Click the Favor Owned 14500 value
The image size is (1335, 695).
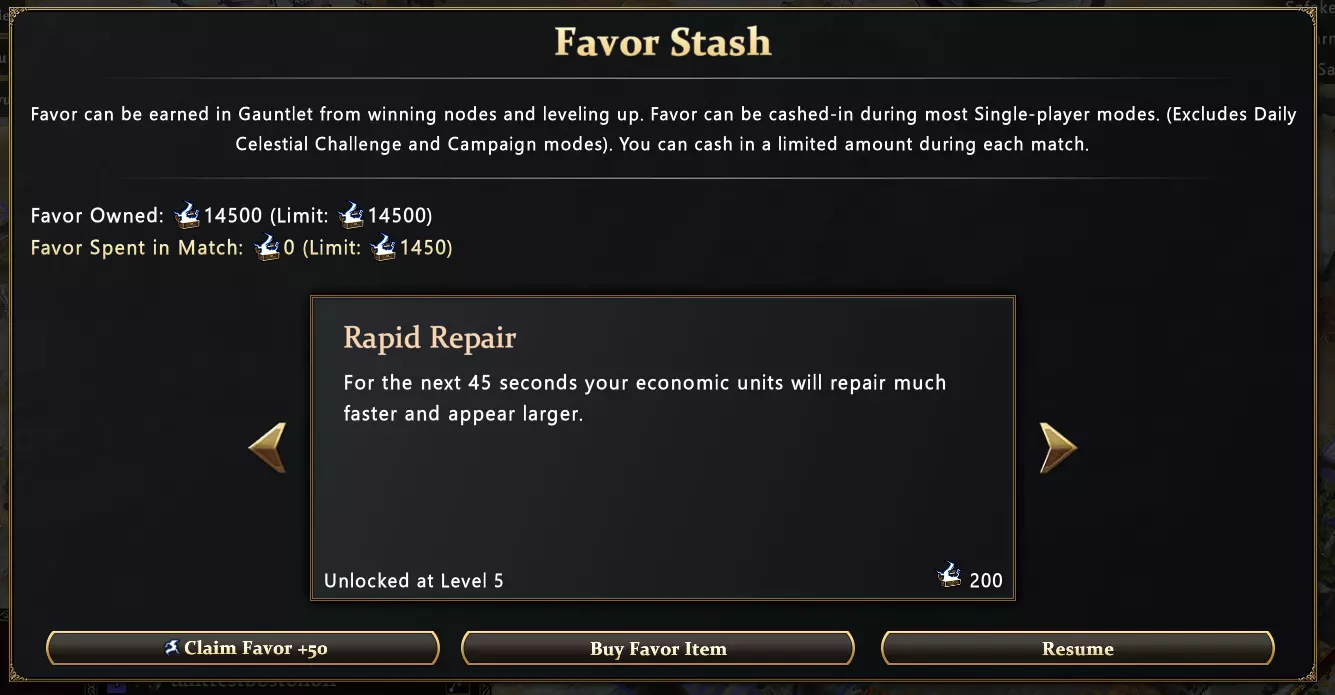[x=233, y=215]
